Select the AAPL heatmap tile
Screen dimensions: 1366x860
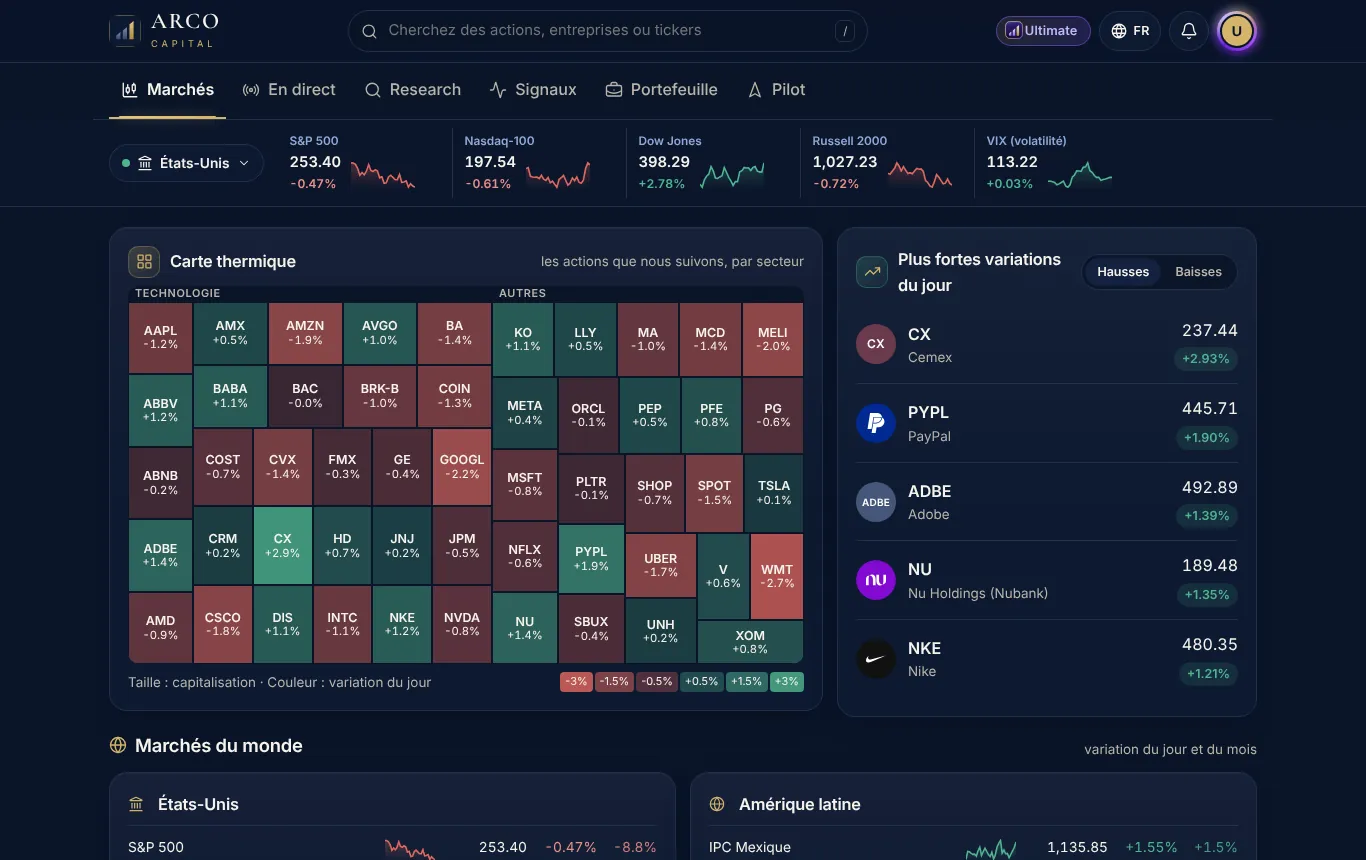coord(160,338)
